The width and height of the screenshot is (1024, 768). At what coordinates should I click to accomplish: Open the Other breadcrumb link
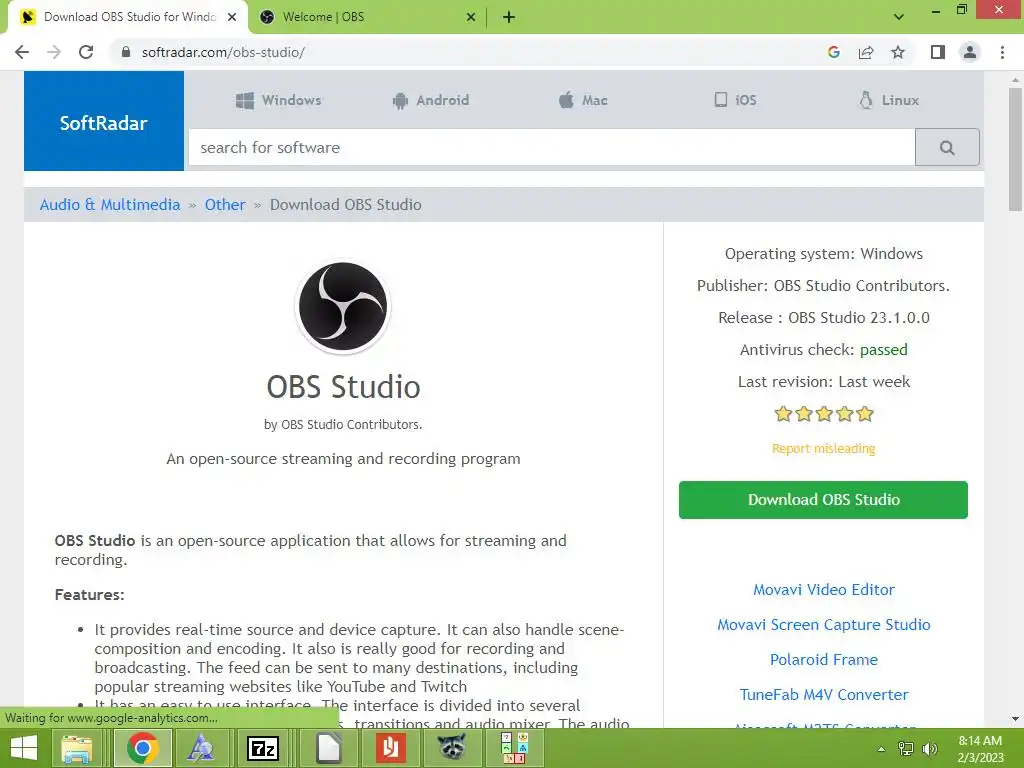(225, 204)
